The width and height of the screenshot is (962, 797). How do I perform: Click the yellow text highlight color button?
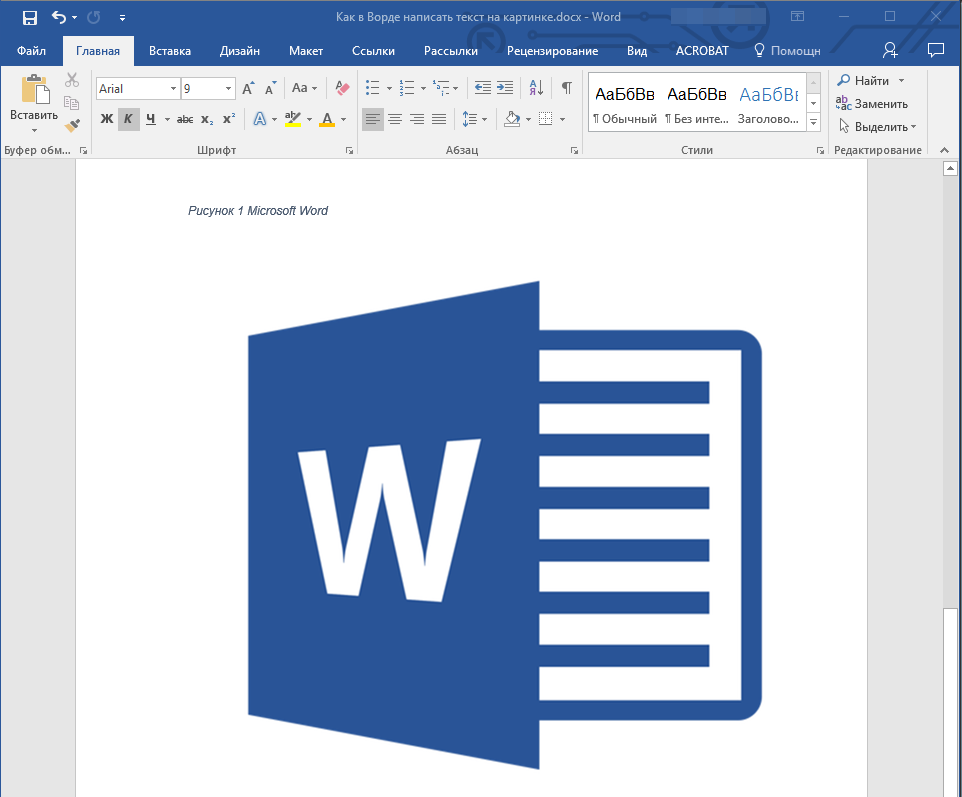coord(292,119)
